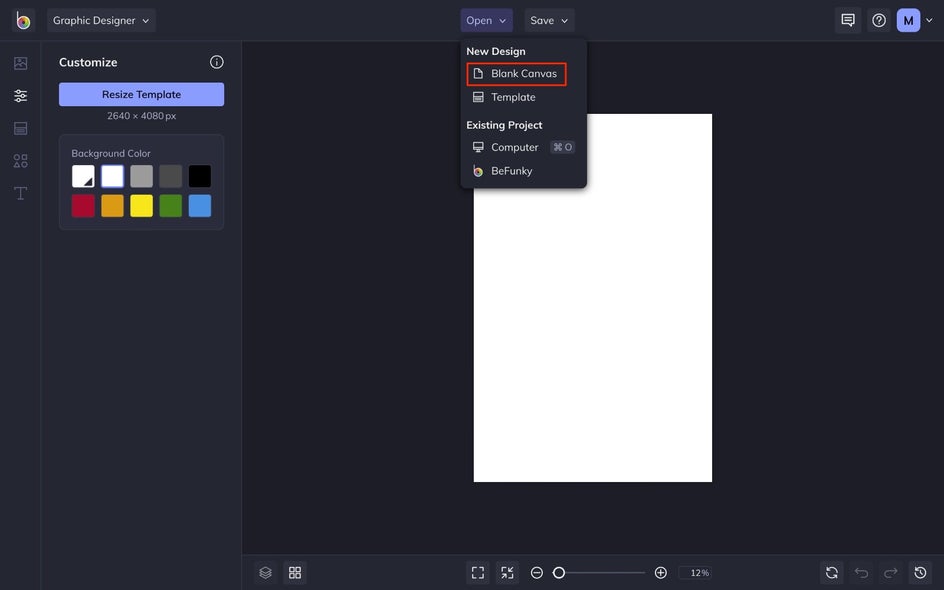Click the fit to screen icon
This screenshot has height=590, width=944.
478,573
